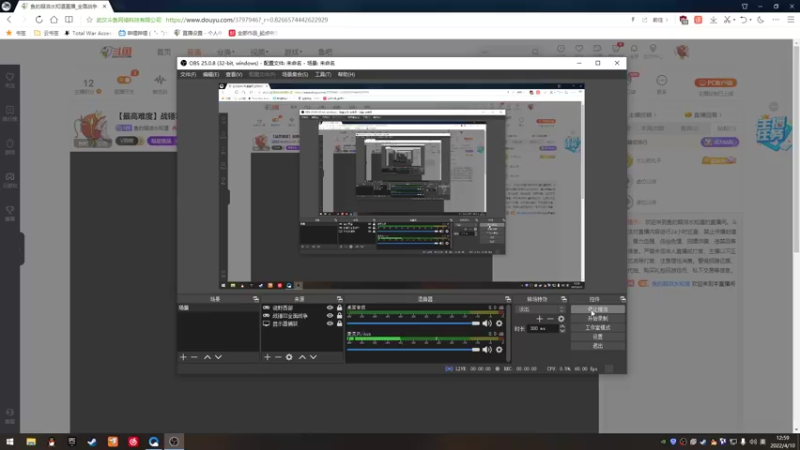
Task: Open source properties gear in Sources toolbar
Action: tap(289, 357)
